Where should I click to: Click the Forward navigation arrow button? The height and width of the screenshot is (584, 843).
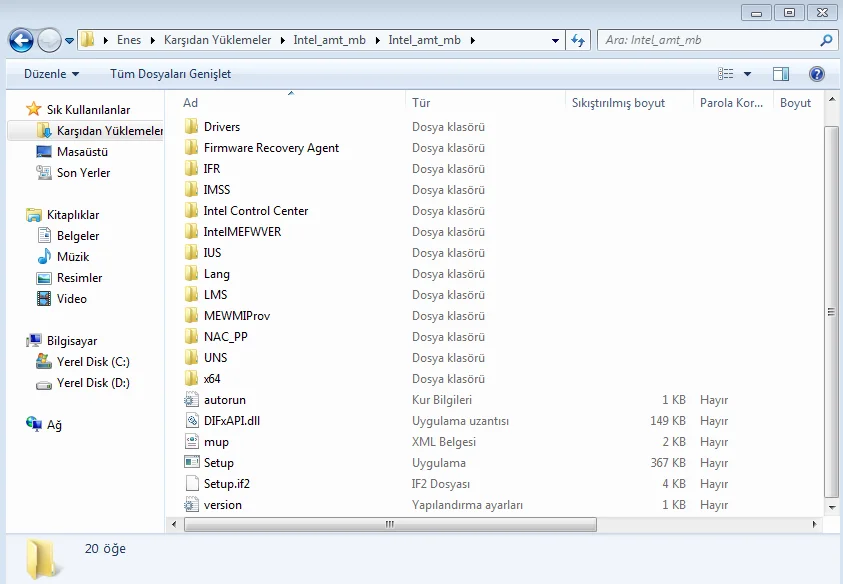tap(49, 40)
